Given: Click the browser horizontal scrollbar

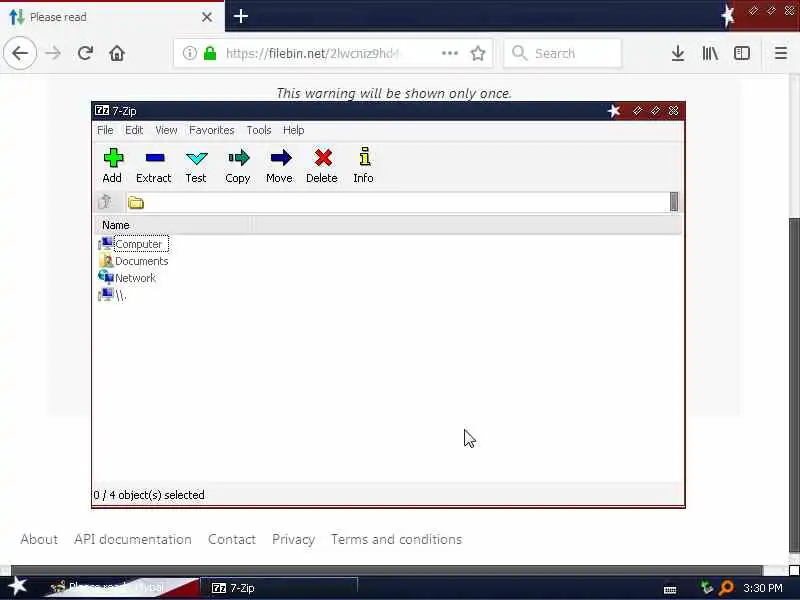Looking at the screenshot, I should 387,570.
